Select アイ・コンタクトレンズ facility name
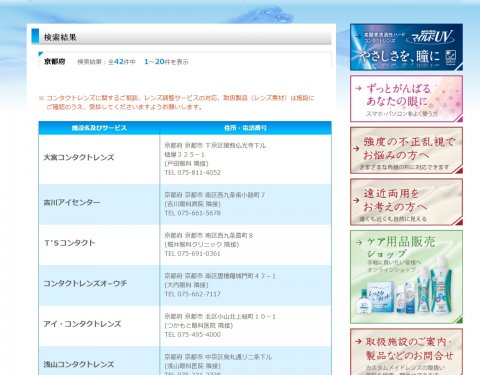This screenshot has width=480, height=375. coord(82,324)
